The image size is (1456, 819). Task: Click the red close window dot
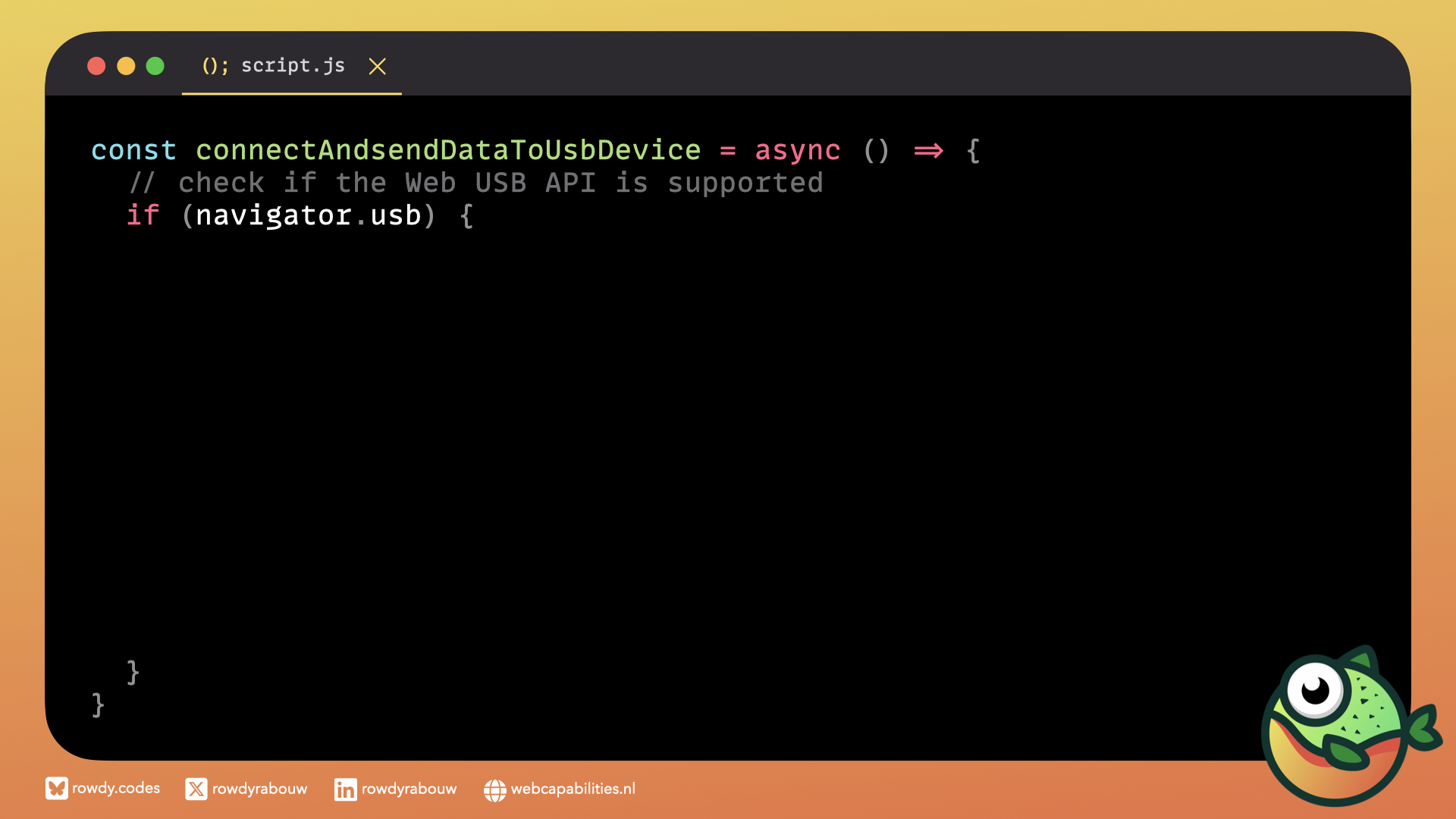96,67
